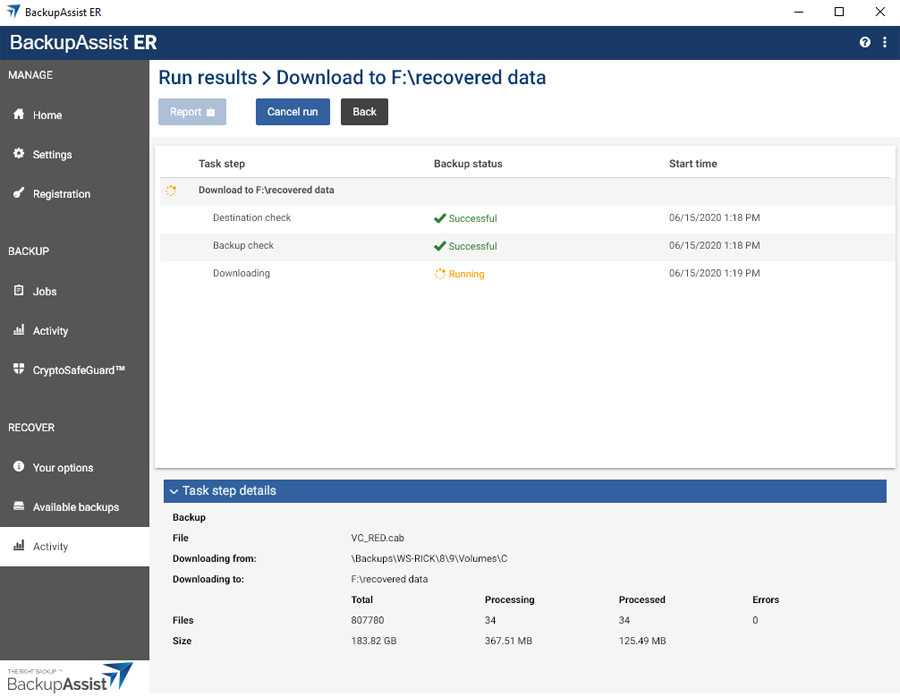
Task: Open Home in Manage menu
Action: pyautogui.click(x=75, y=115)
